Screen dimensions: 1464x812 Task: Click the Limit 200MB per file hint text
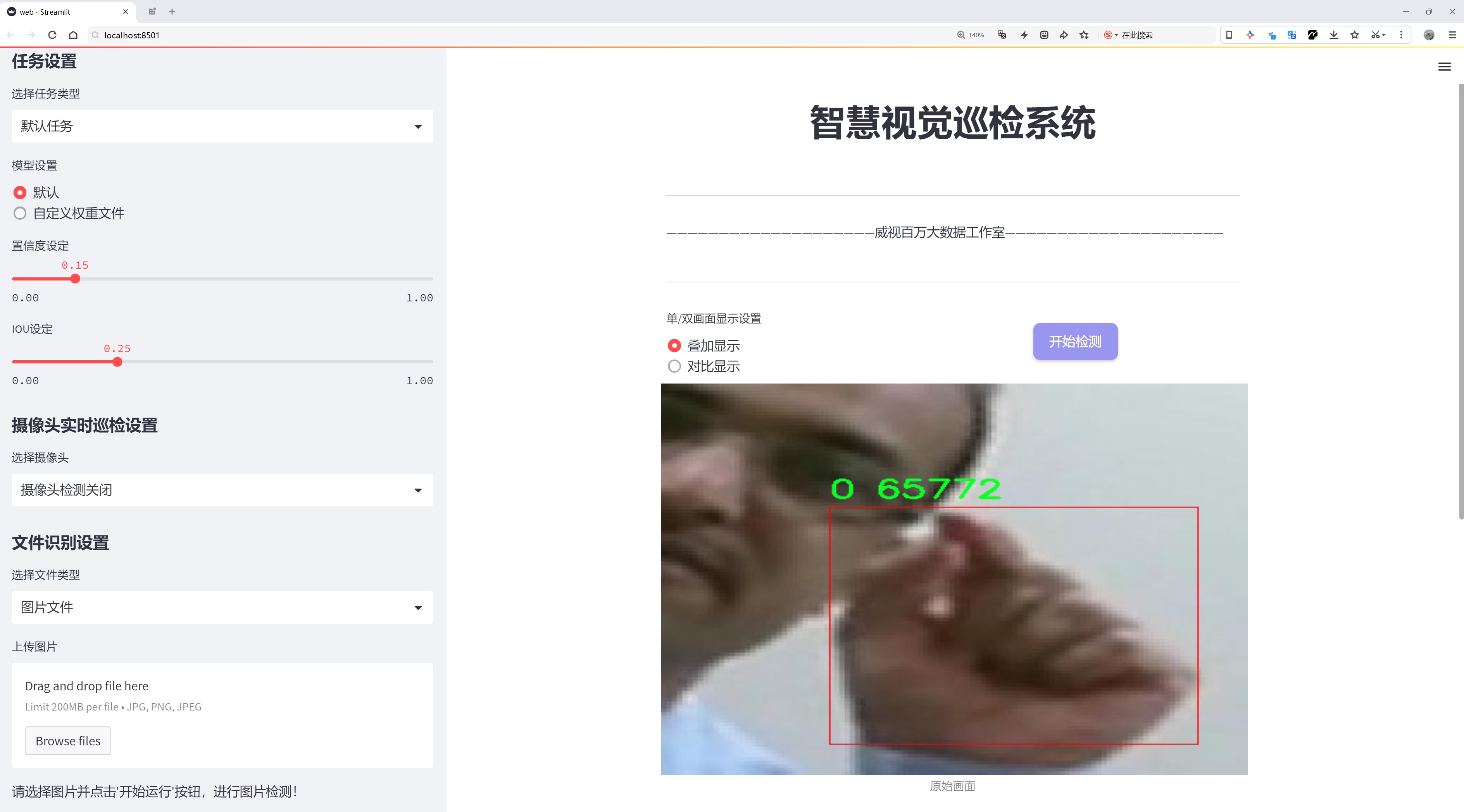click(113, 707)
